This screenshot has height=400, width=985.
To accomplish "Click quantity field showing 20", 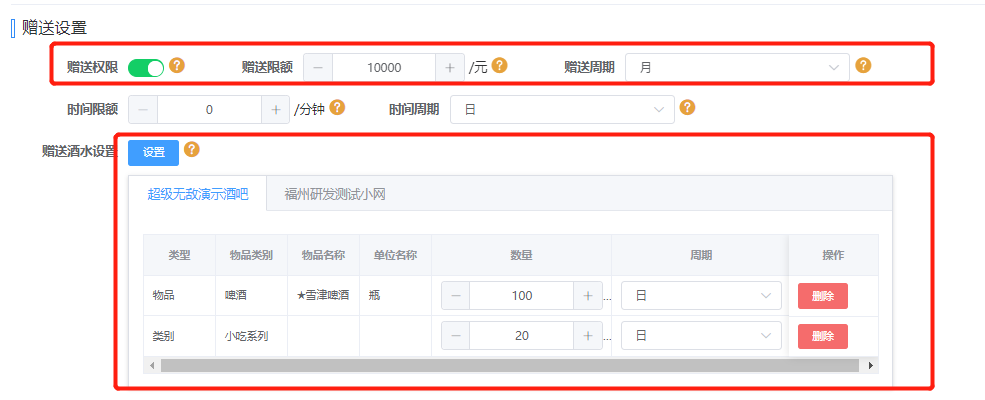I will click(521, 336).
